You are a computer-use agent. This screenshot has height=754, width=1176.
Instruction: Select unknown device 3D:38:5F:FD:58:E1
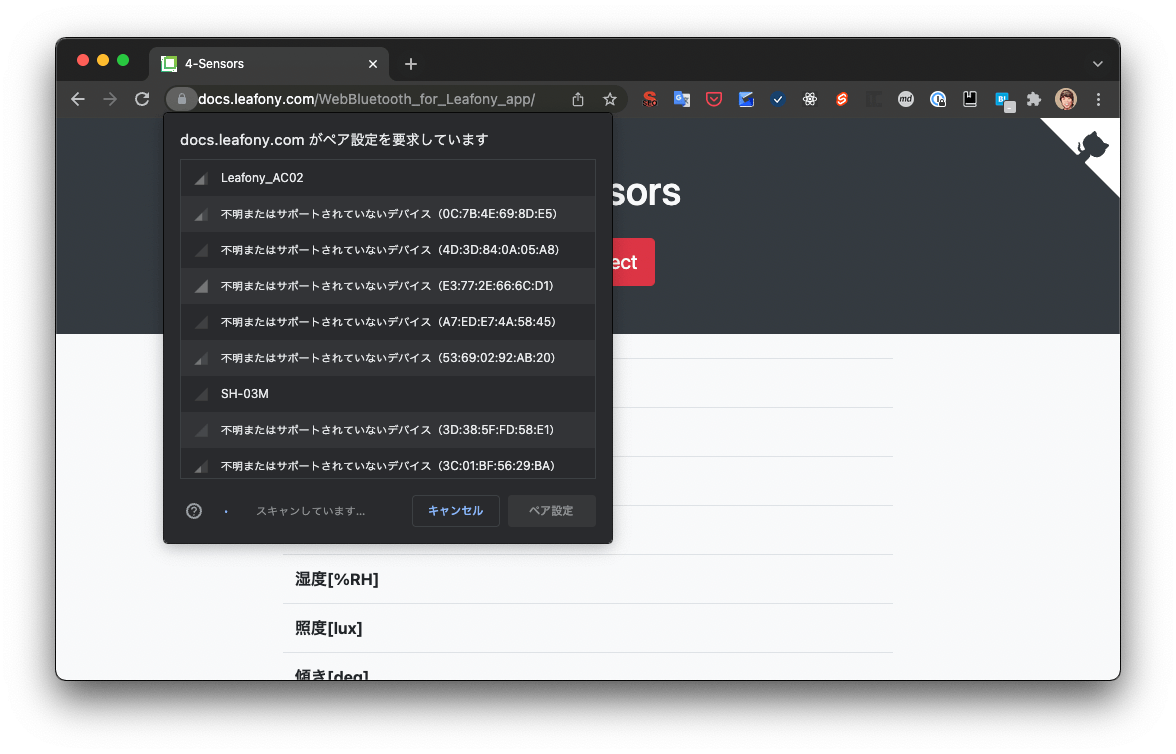point(388,430)
